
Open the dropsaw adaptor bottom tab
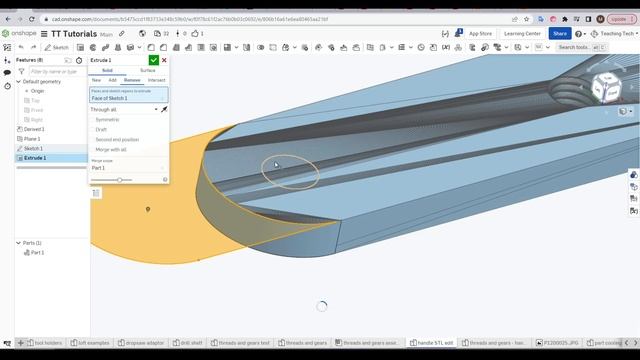coord(141,343)
